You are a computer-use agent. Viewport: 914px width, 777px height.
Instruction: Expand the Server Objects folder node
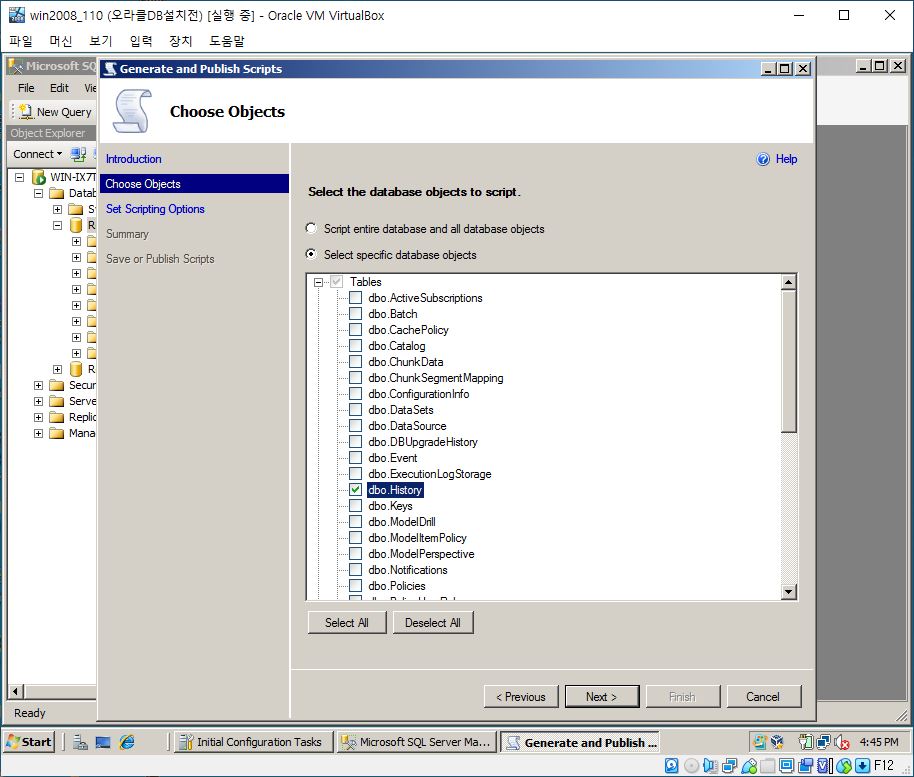tap(38, 402)
